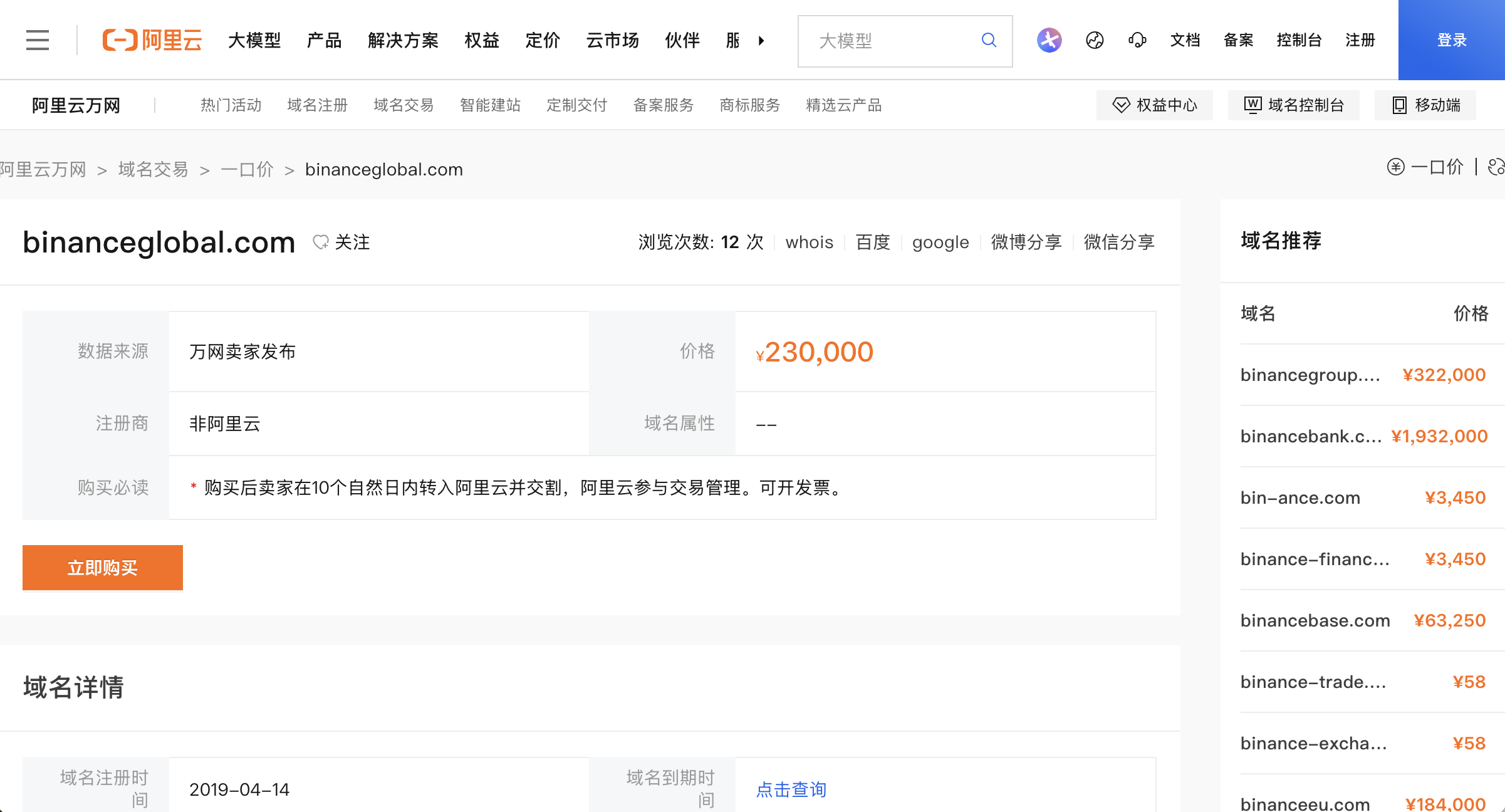Viewport: 1505px width, 812px height.
Task: Open recommended domain binancebase.com
Action: 1315,620
